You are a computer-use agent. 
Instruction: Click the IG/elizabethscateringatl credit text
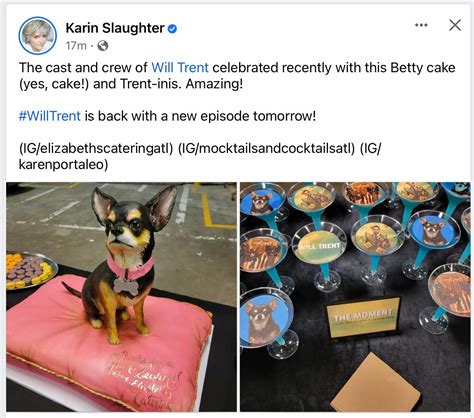pyautogui.click(x=96, y=149)
